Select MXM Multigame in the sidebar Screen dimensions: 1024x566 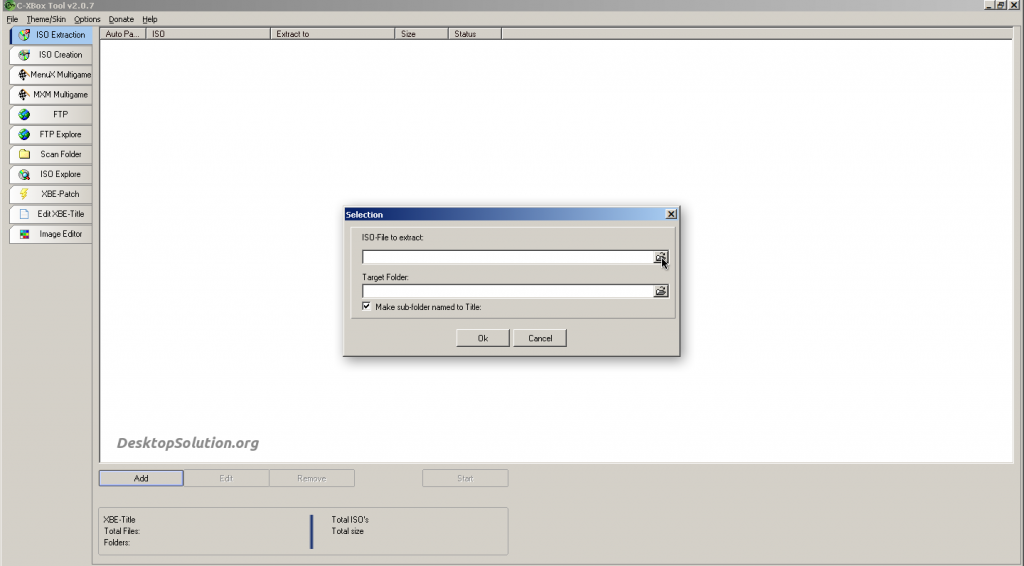51,95
